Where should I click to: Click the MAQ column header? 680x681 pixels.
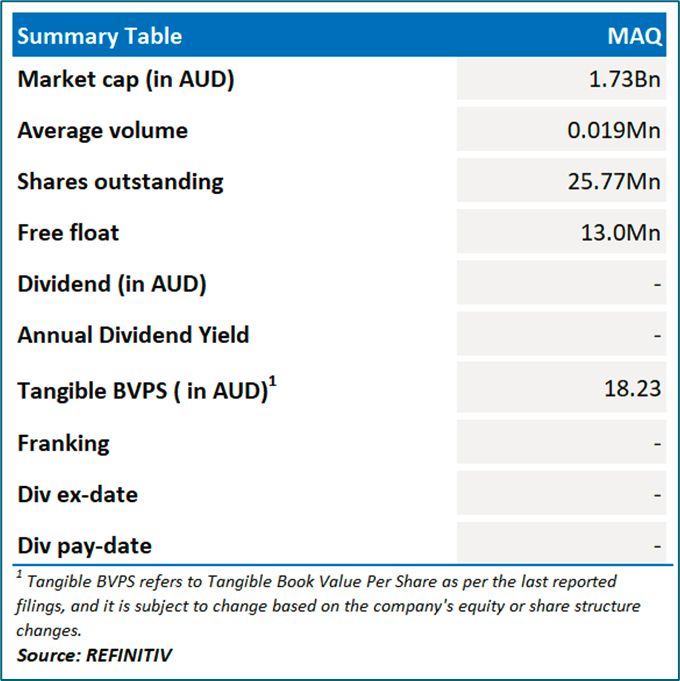click(x=634, y=37)
